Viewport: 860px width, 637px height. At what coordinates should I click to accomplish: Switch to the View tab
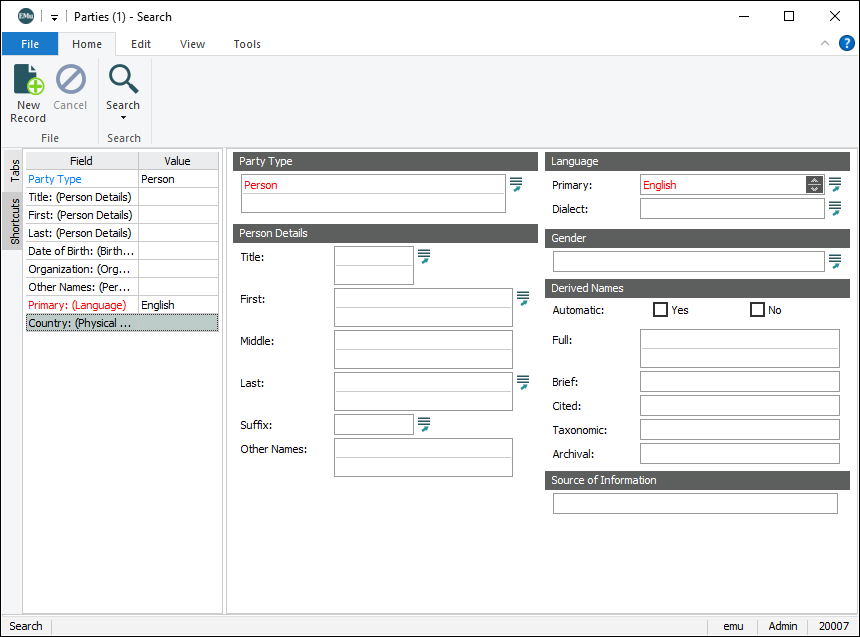coord(192,44)
